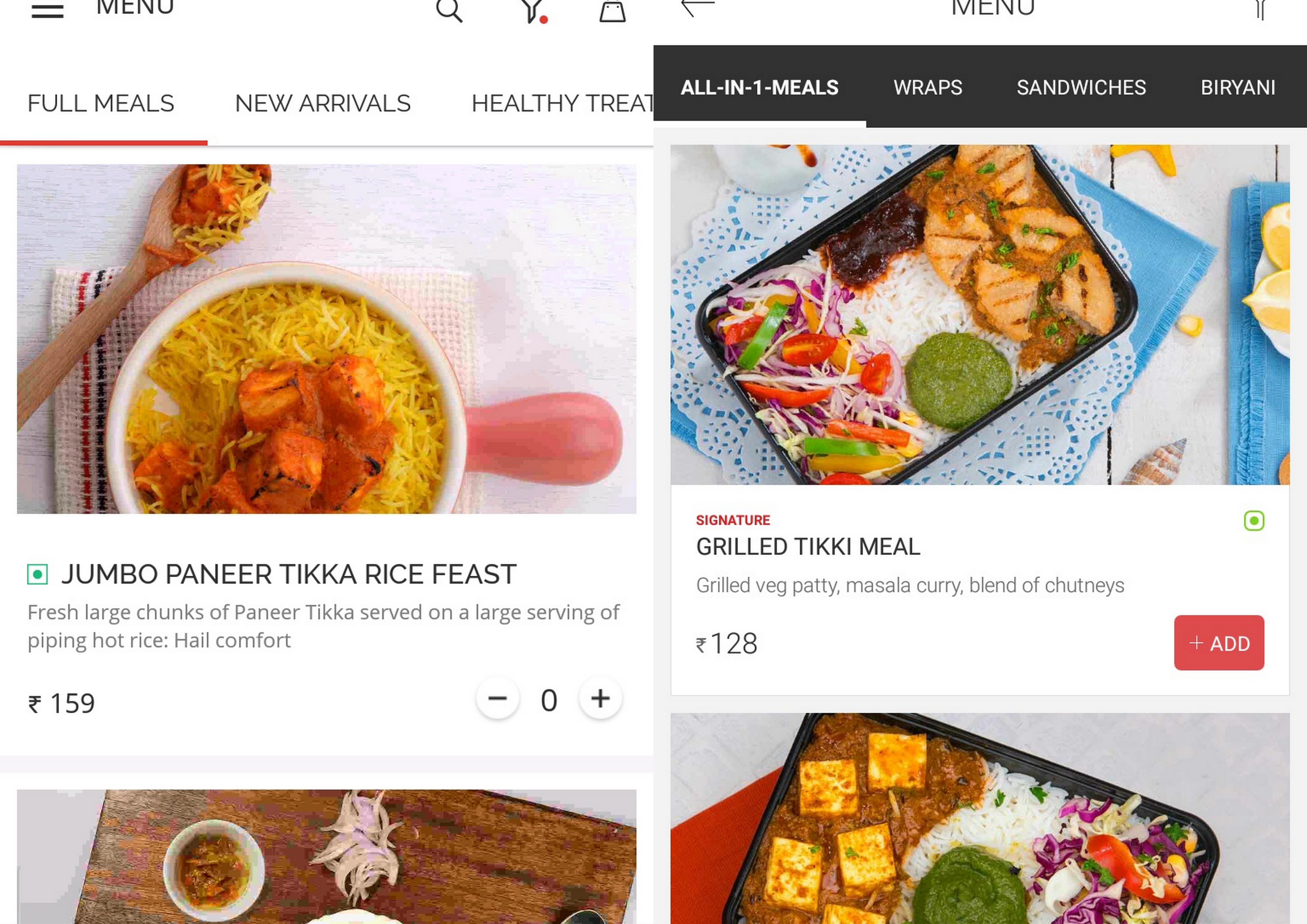
Task: Tap green veg indicator on Grilled Tikki Meal
Action: [x=1254, y=520]
